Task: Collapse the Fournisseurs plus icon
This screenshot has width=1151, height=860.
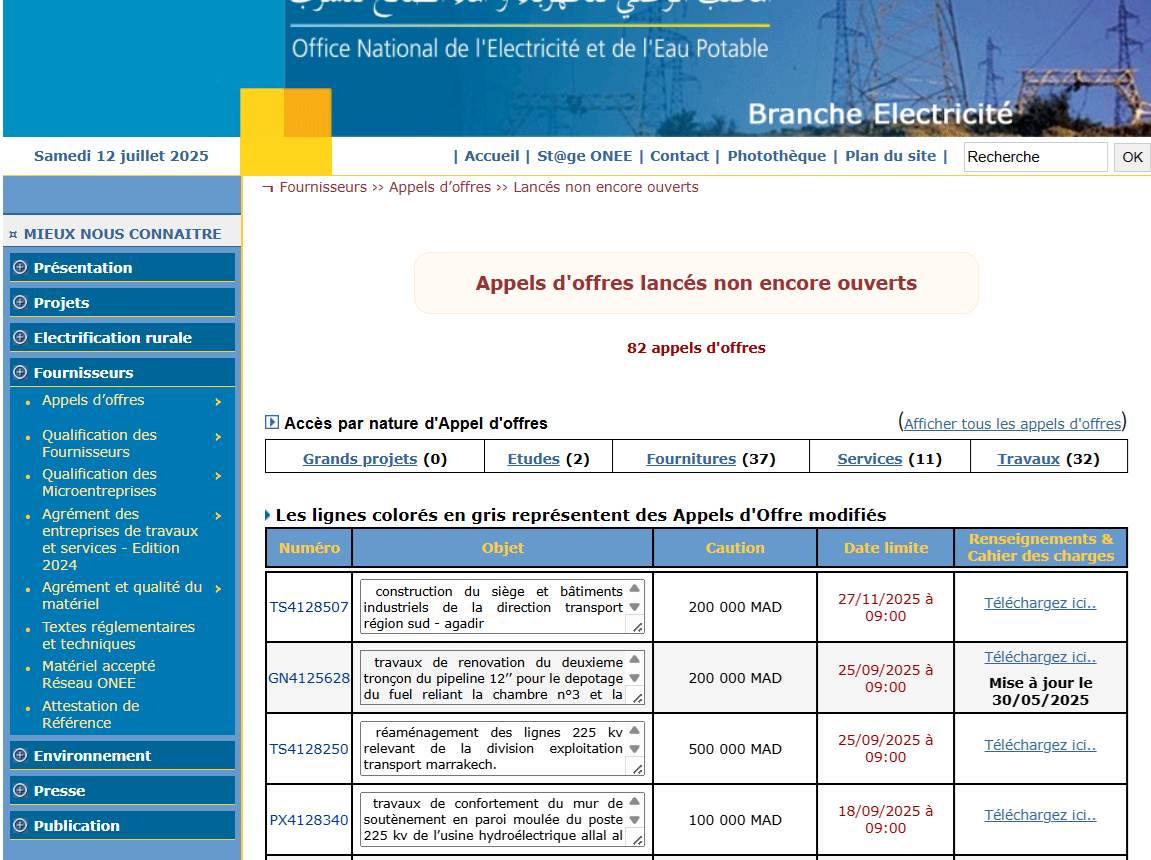Action: [21, 372]
